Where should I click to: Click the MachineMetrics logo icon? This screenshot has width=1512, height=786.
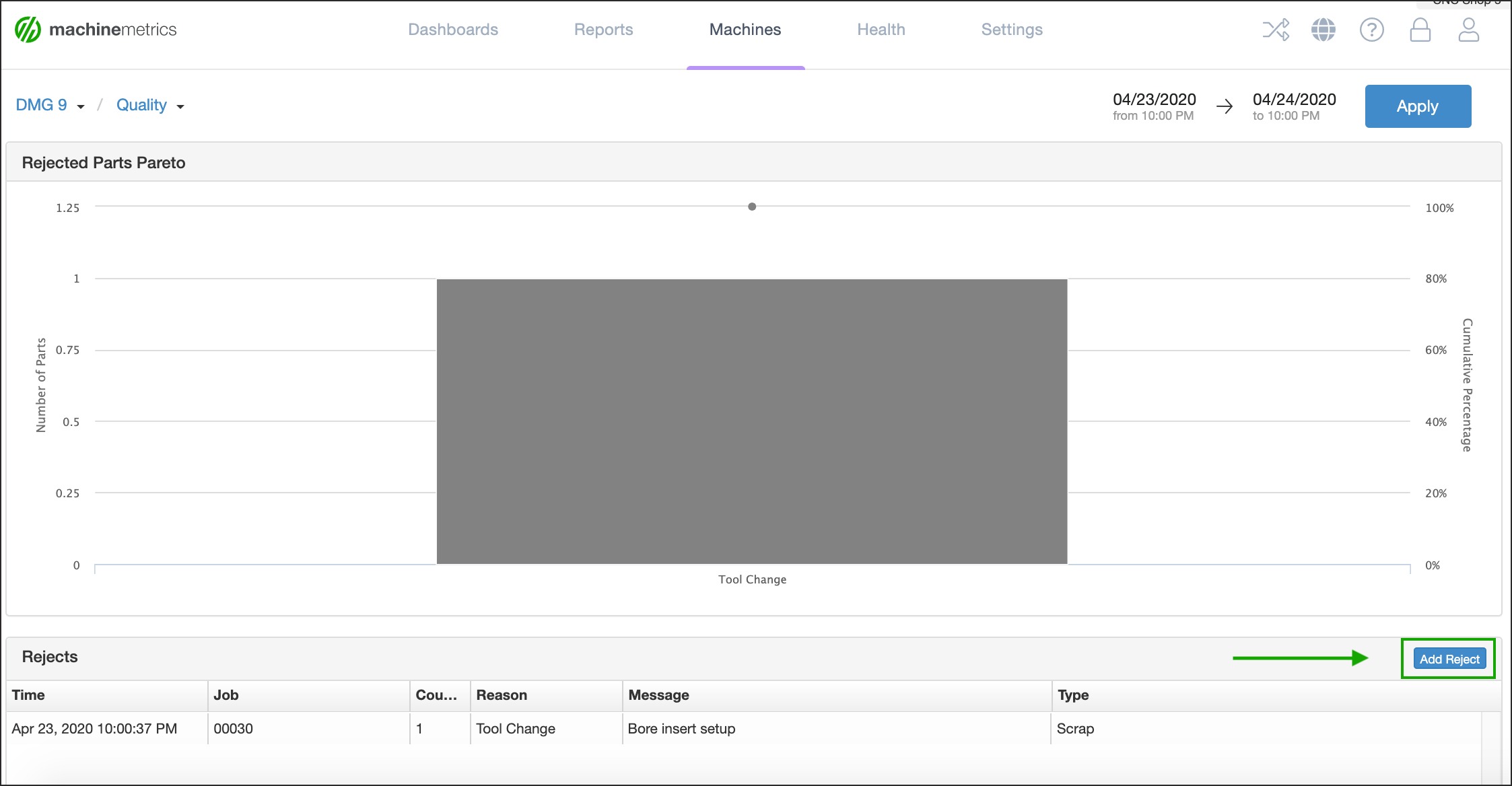(26, 29)
